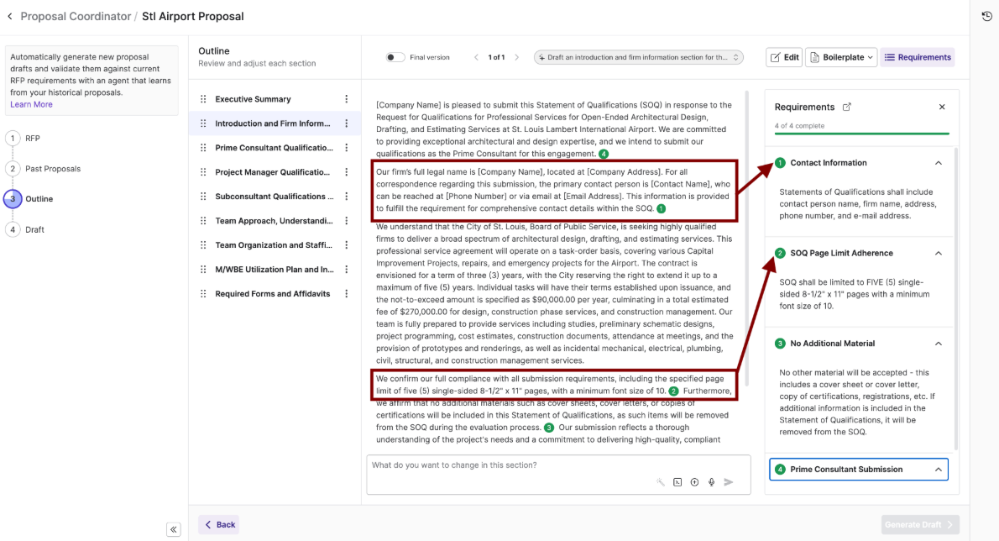Grab drag handle for Required Forms and Affidavits
Screen dimensions: 999x541
point(203,294)
